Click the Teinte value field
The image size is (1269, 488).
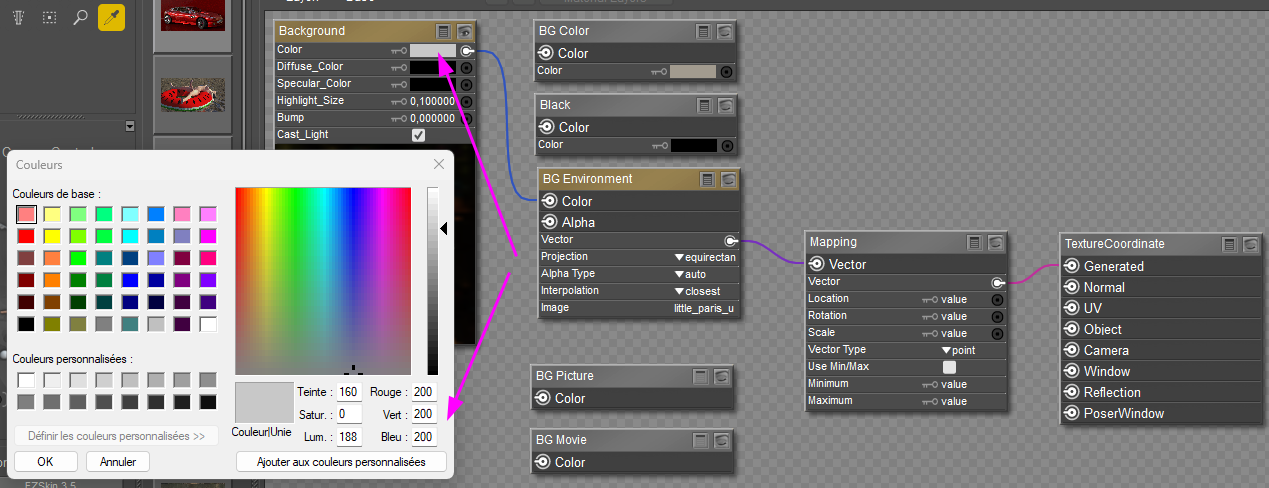tap(348, 392)
